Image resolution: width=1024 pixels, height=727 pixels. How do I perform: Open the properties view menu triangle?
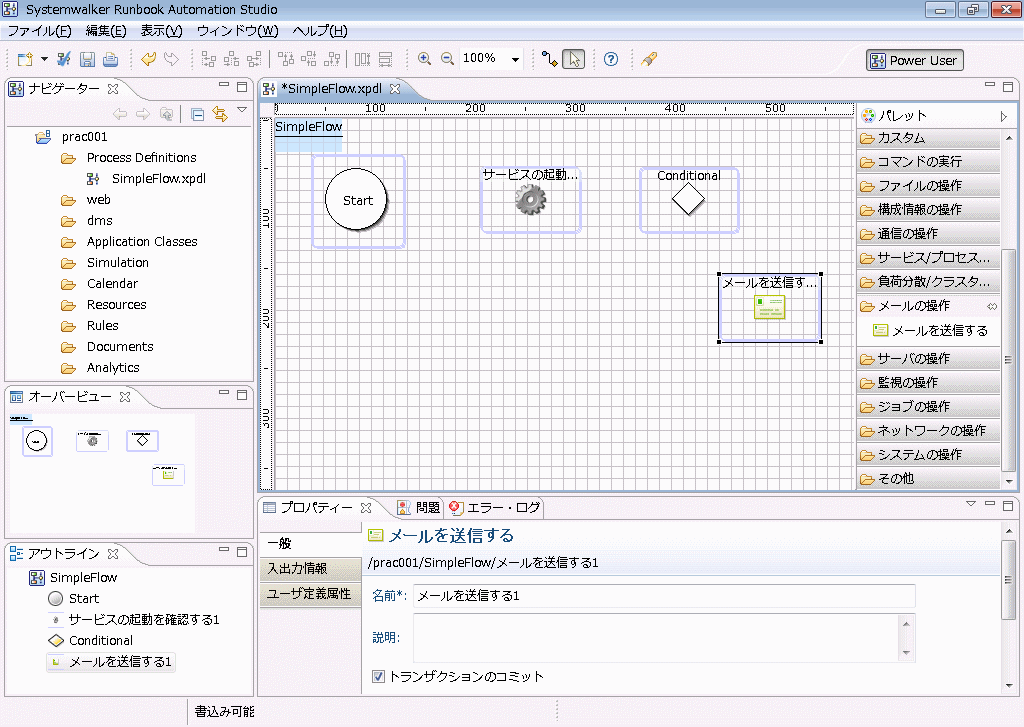pyautogui.click(x=970, y=504)
